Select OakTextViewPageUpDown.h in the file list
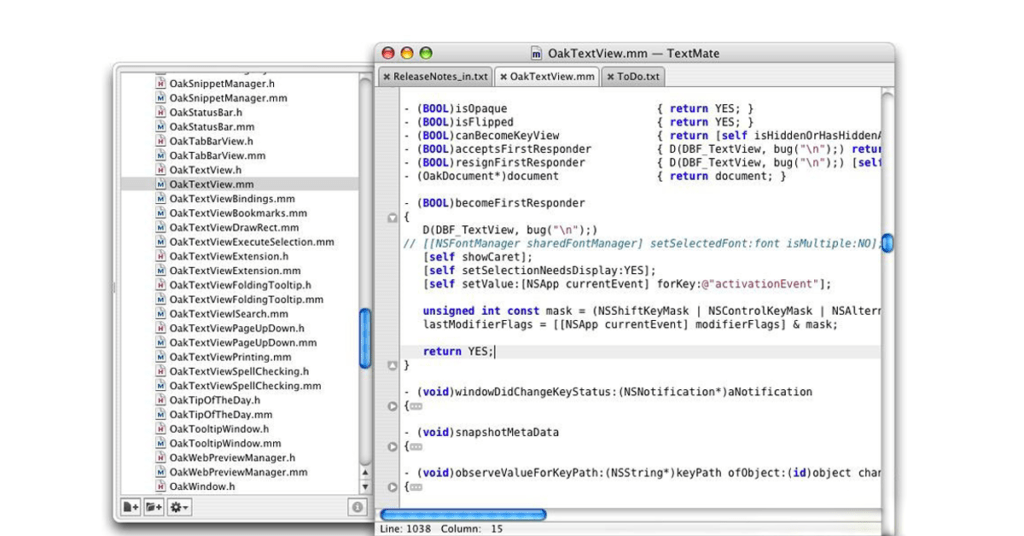1024x536 pixels. (239, 328)
